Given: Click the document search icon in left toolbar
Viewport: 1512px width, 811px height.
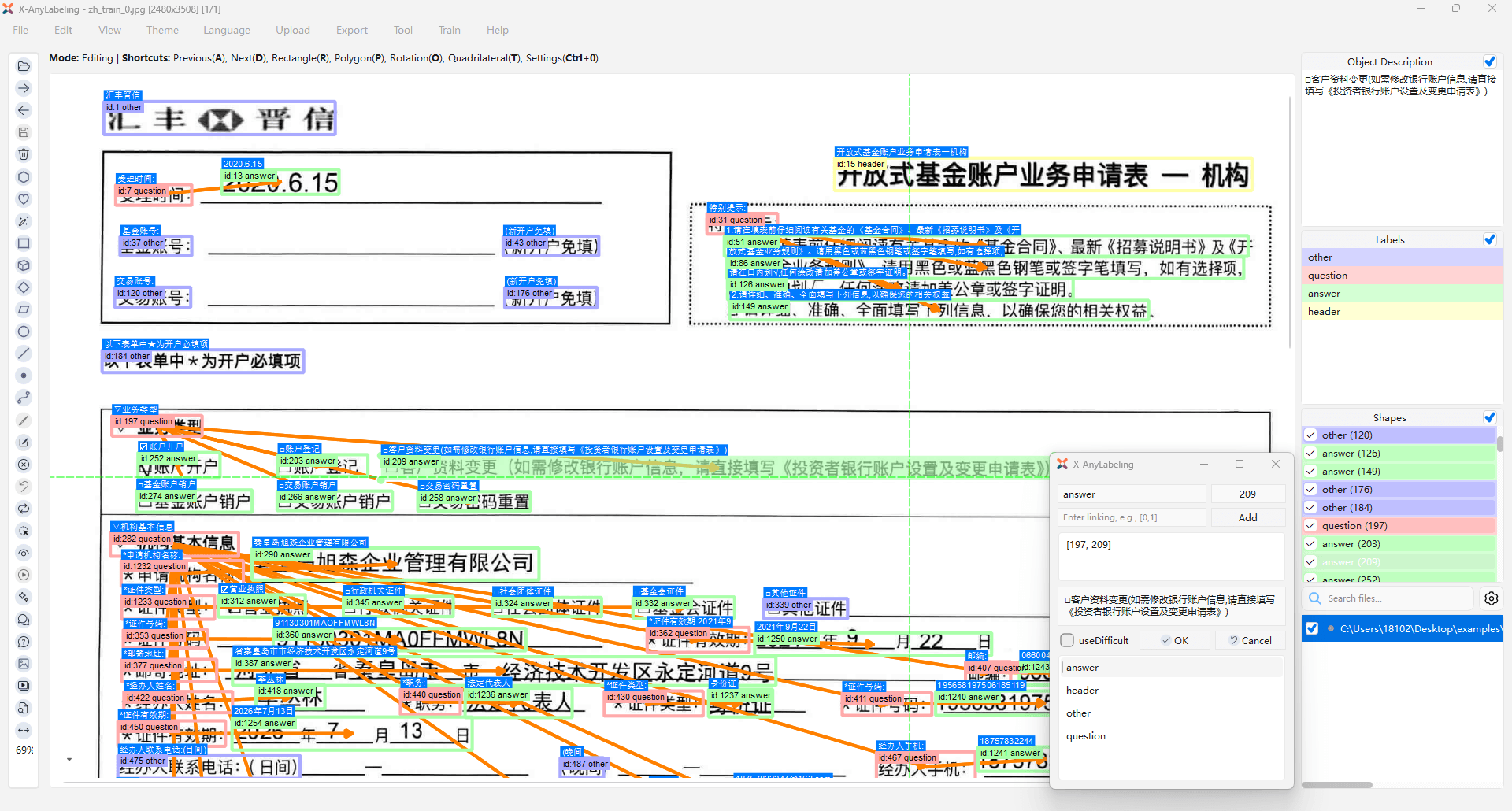Looking at the screenshot, I should pos(24,708).
